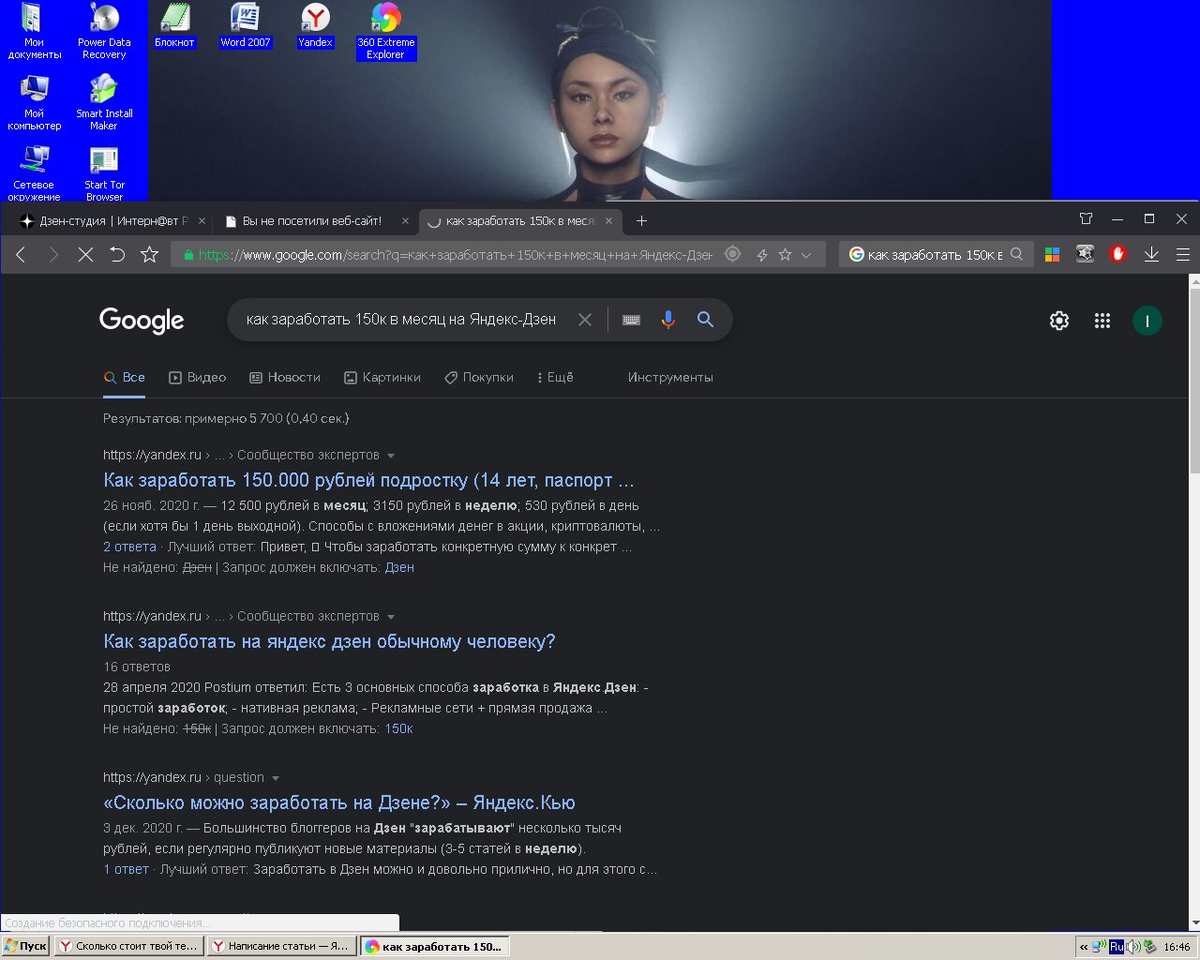This screenshot has height=960, width=1200.
Task: Open the downloads arrow icon in browser toolbar
Action: 1152,254
